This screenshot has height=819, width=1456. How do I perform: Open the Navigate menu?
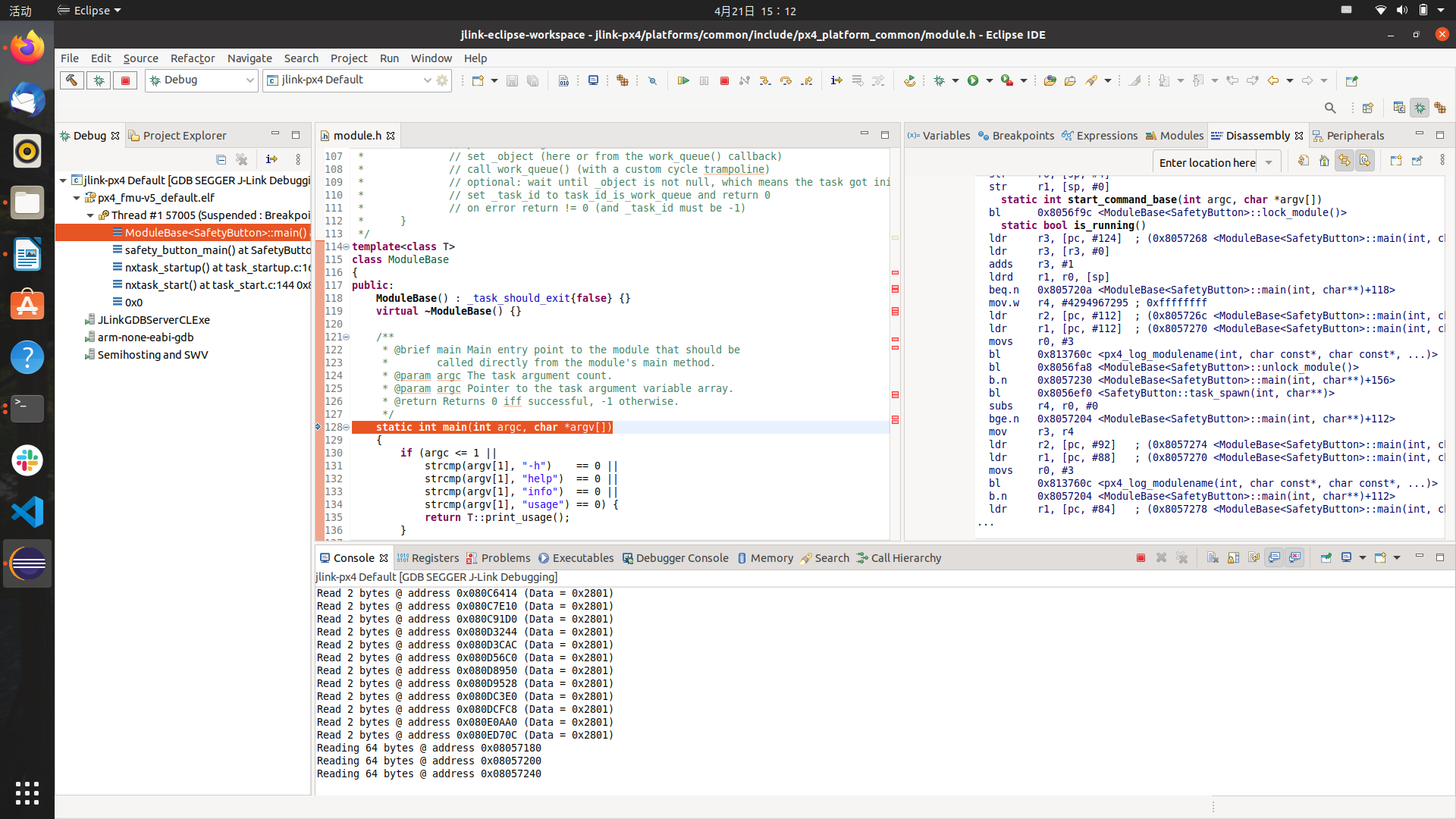(x=249, y=58)
